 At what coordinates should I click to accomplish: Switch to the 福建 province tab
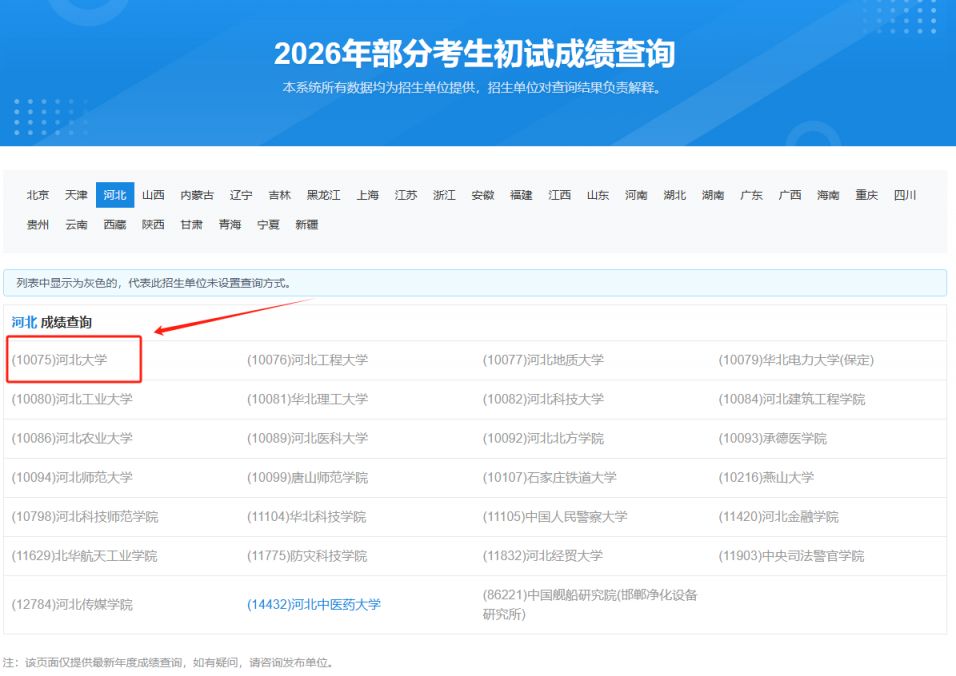pyautogui.click(x=521, y=195)
